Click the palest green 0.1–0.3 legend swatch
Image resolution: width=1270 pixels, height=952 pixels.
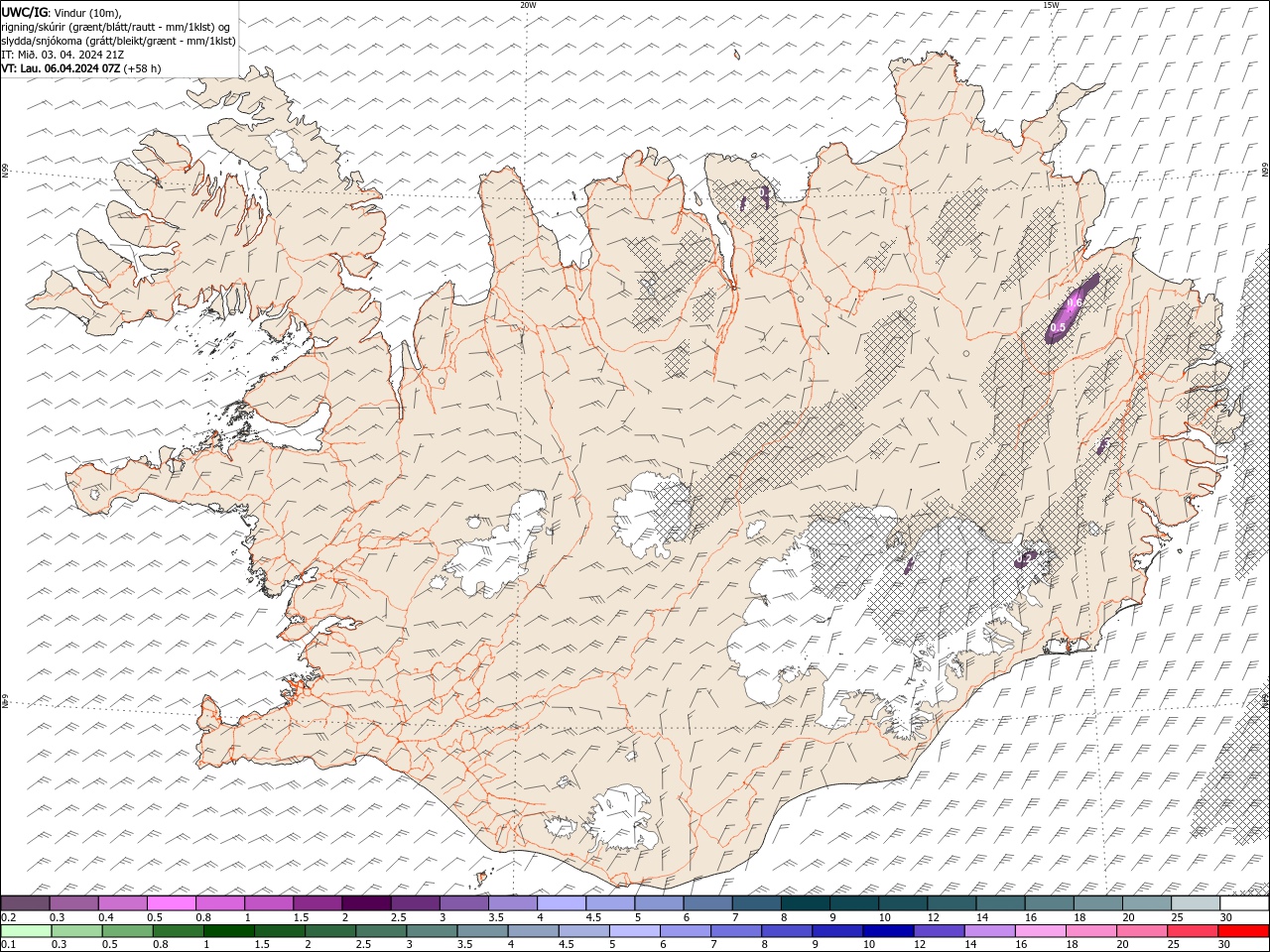click(27, 931)
